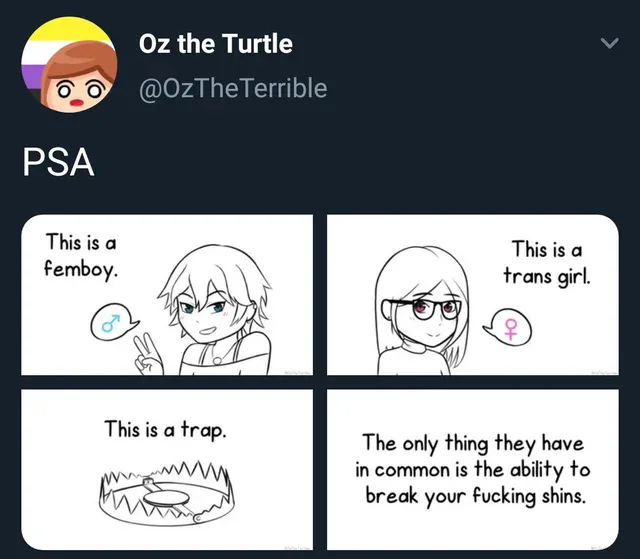Screen dimensions: 640x559
Task: Expand the tweet options chevron
Action: tap(607, 44)
